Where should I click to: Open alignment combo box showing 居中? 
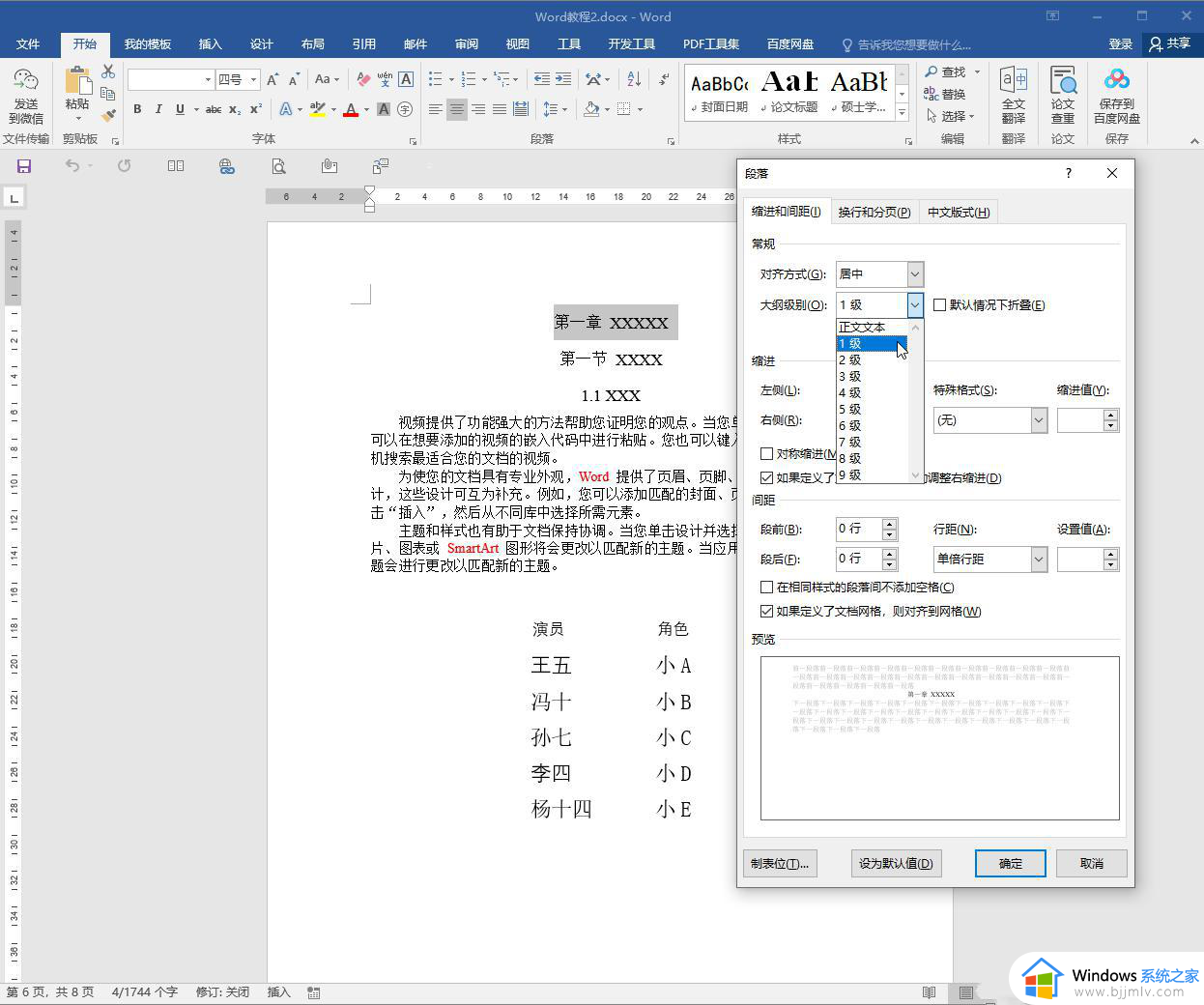pos(879,274)
